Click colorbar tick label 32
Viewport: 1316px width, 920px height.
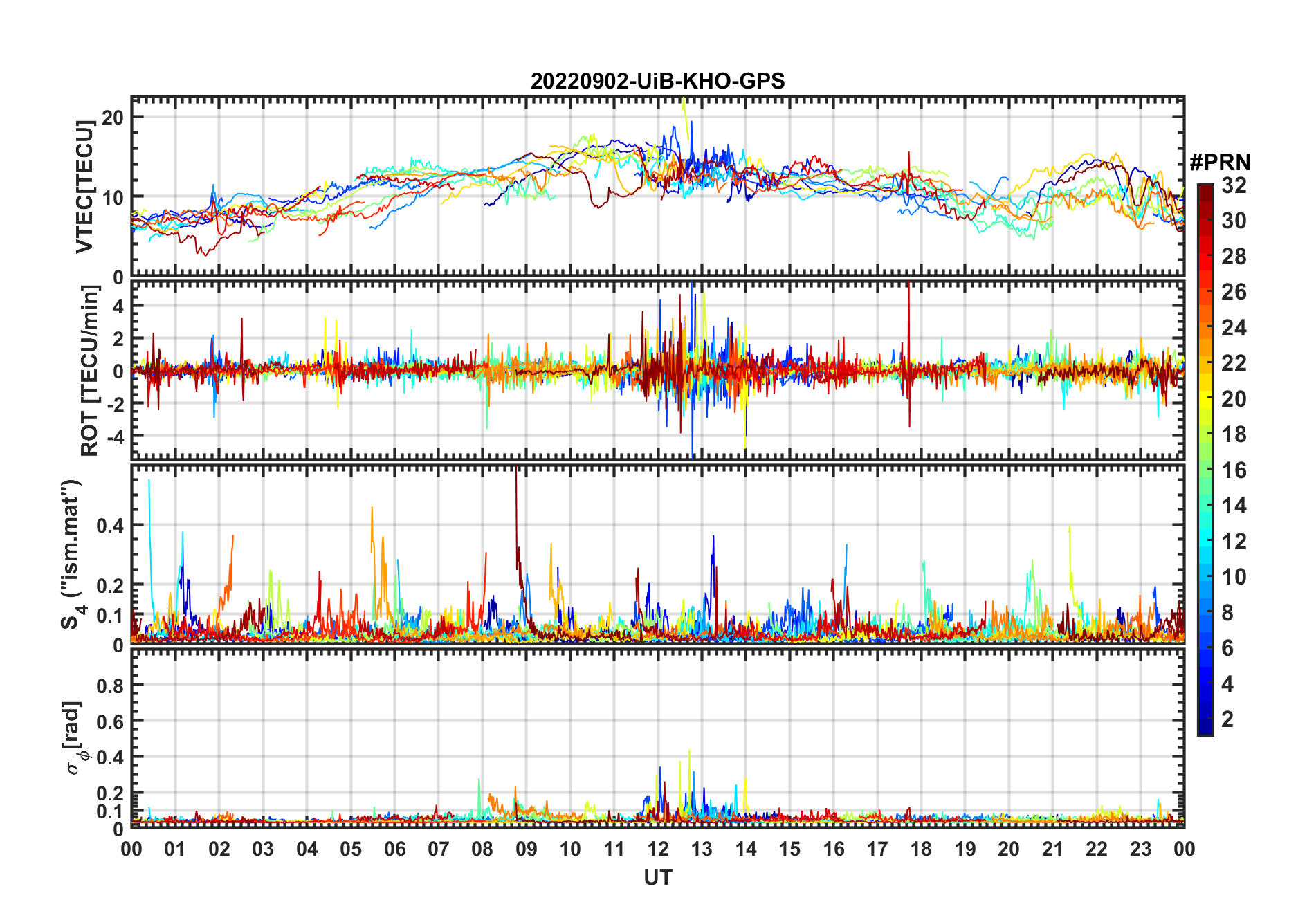click(1234, 185)
